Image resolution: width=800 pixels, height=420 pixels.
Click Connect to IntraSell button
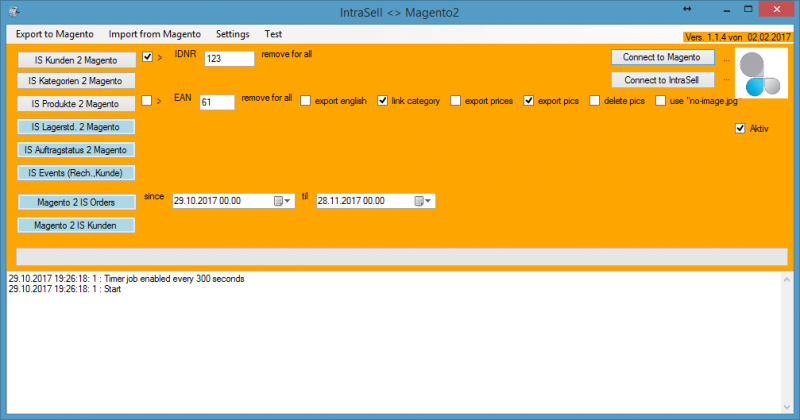coord(662,80)
